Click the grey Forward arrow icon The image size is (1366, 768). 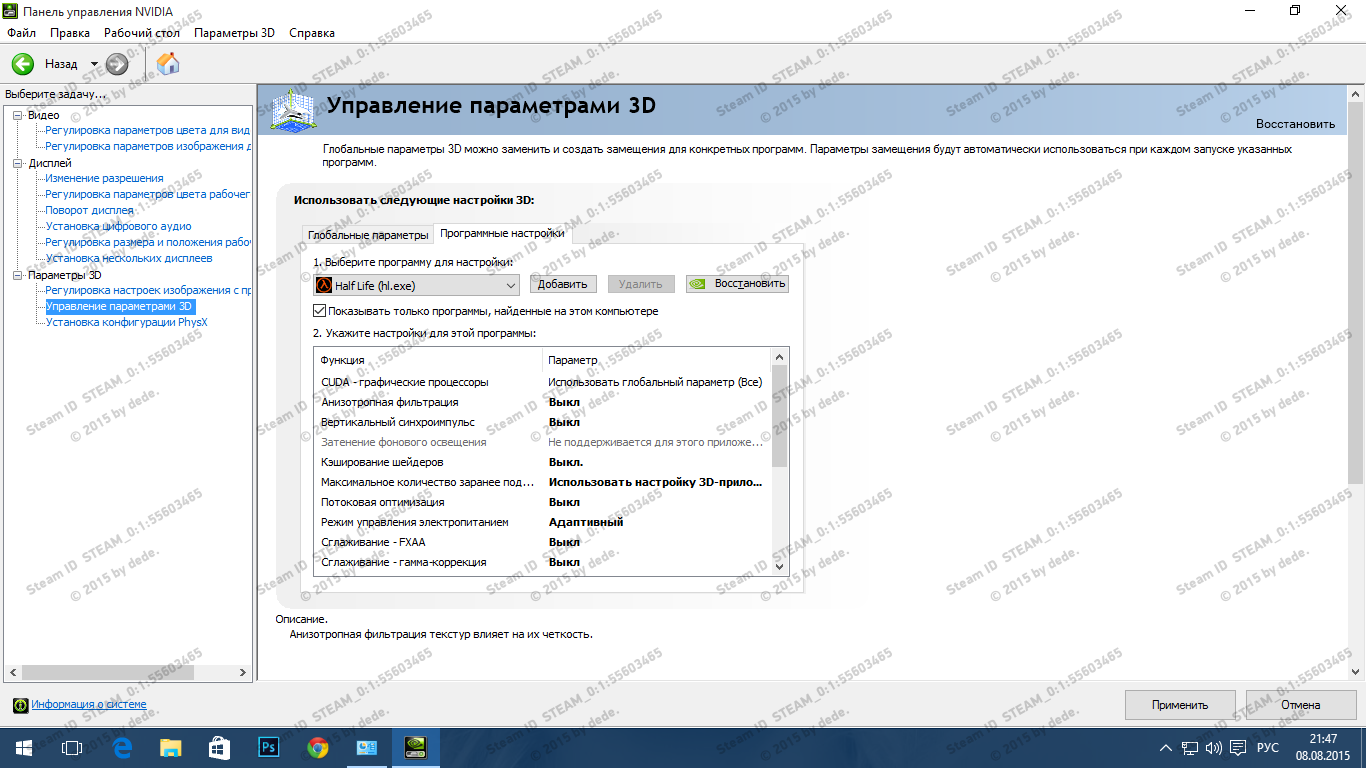coord(117,64)
